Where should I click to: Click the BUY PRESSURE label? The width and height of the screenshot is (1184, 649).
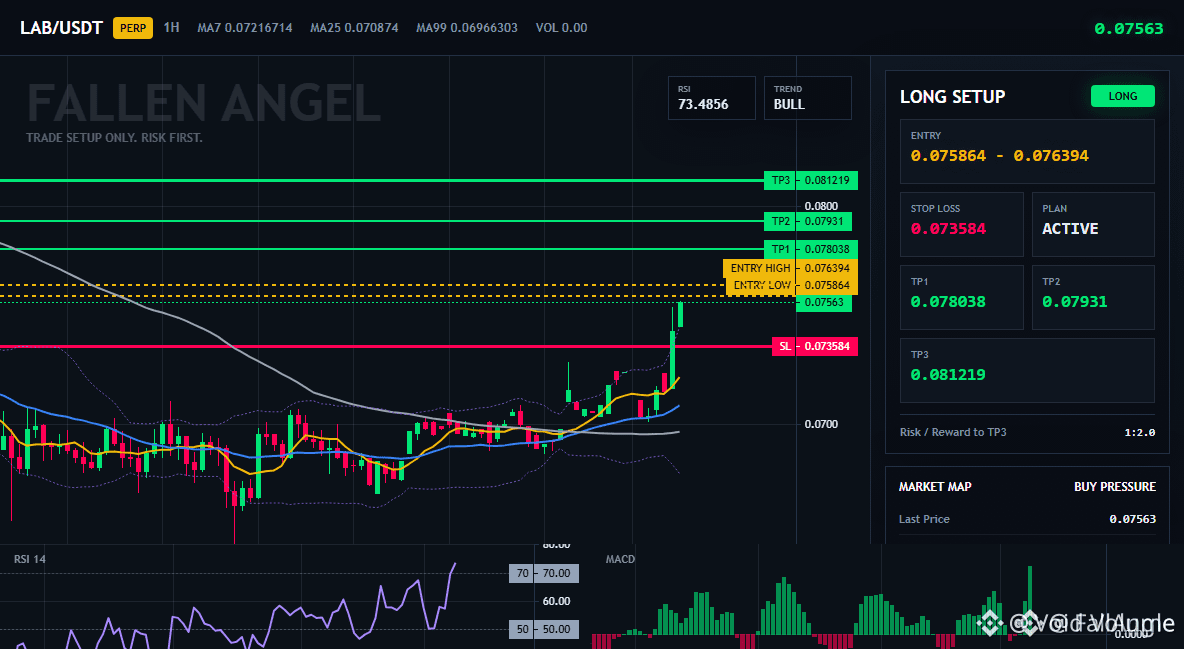[1115, 487]
